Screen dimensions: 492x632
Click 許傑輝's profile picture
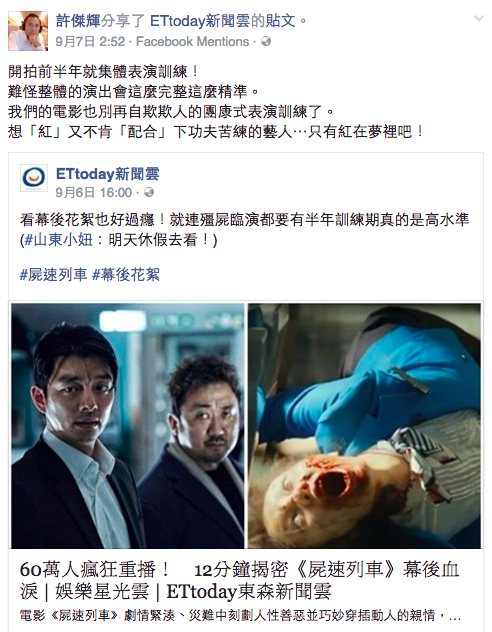pyautogui.click(x=28, y=31)
